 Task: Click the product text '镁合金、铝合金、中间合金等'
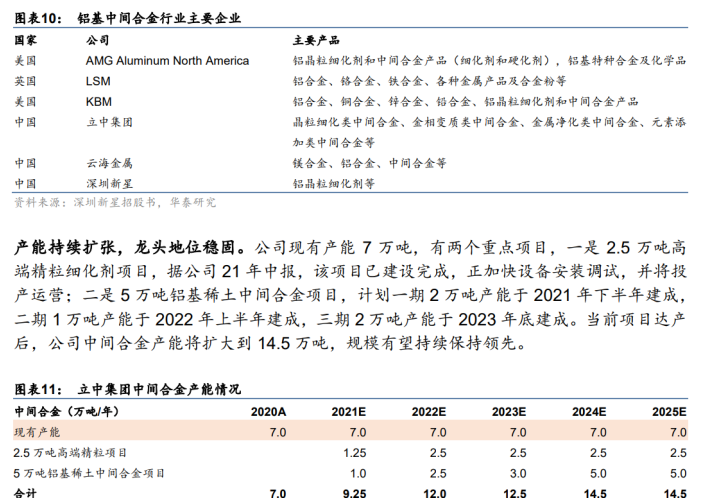point(370,163)
